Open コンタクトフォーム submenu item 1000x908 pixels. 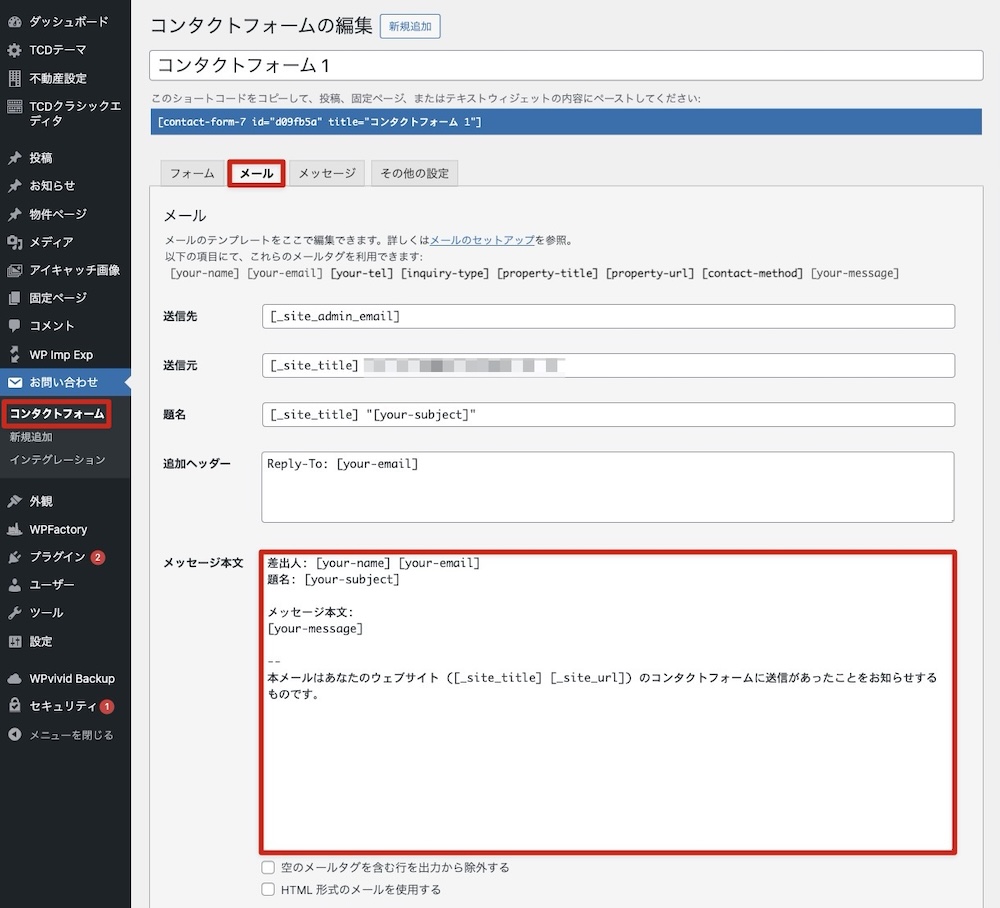(x=57, y=414)
